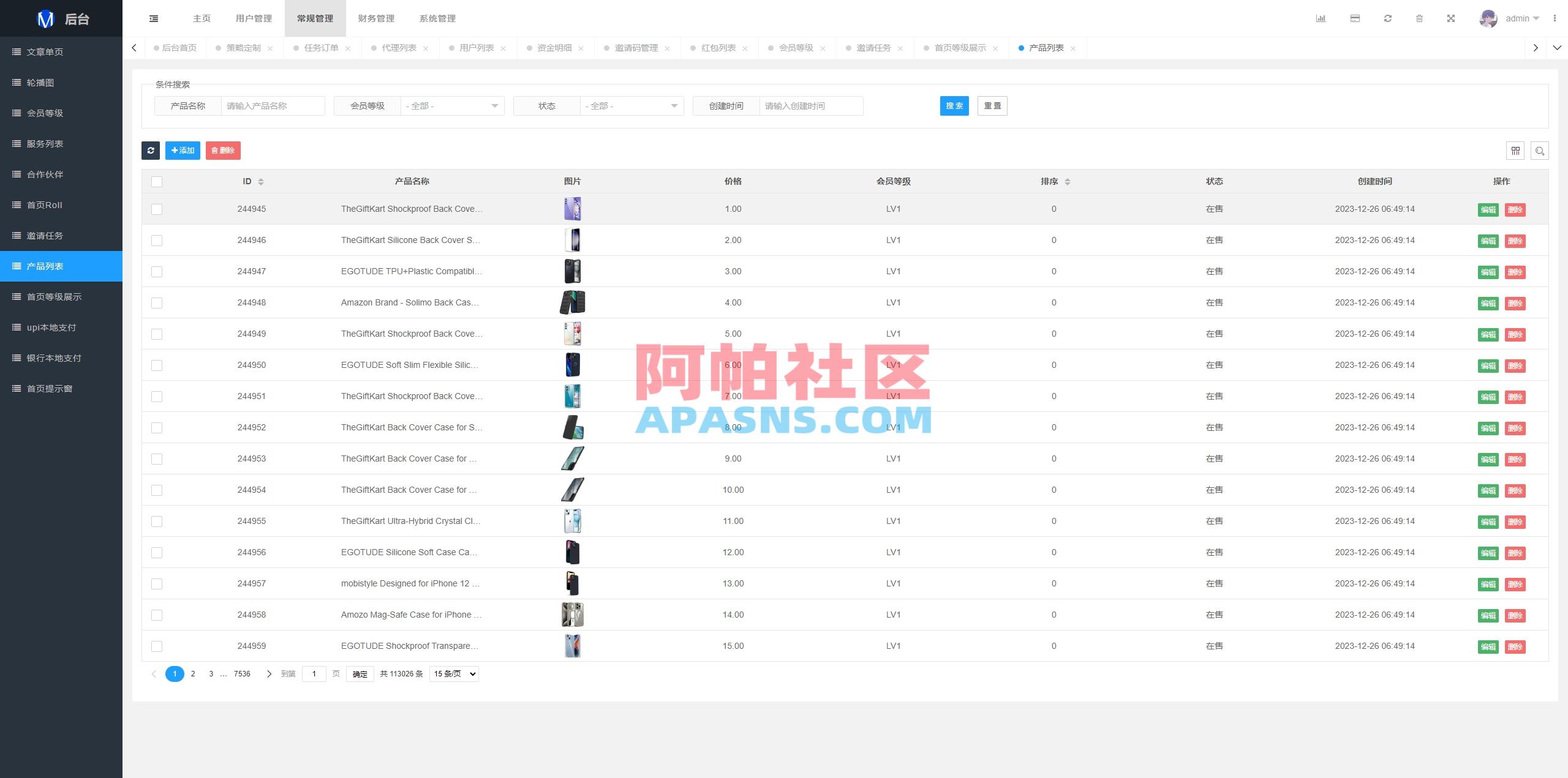
Task: Select upi本地支付 in the sidebar
Action: pos(61,327)
